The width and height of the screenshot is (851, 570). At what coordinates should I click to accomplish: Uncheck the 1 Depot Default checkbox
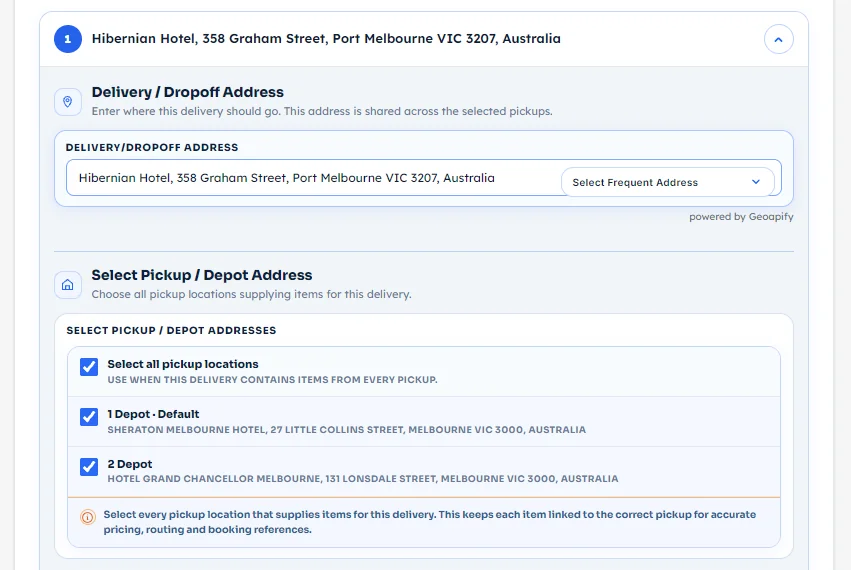pos(89,417)
